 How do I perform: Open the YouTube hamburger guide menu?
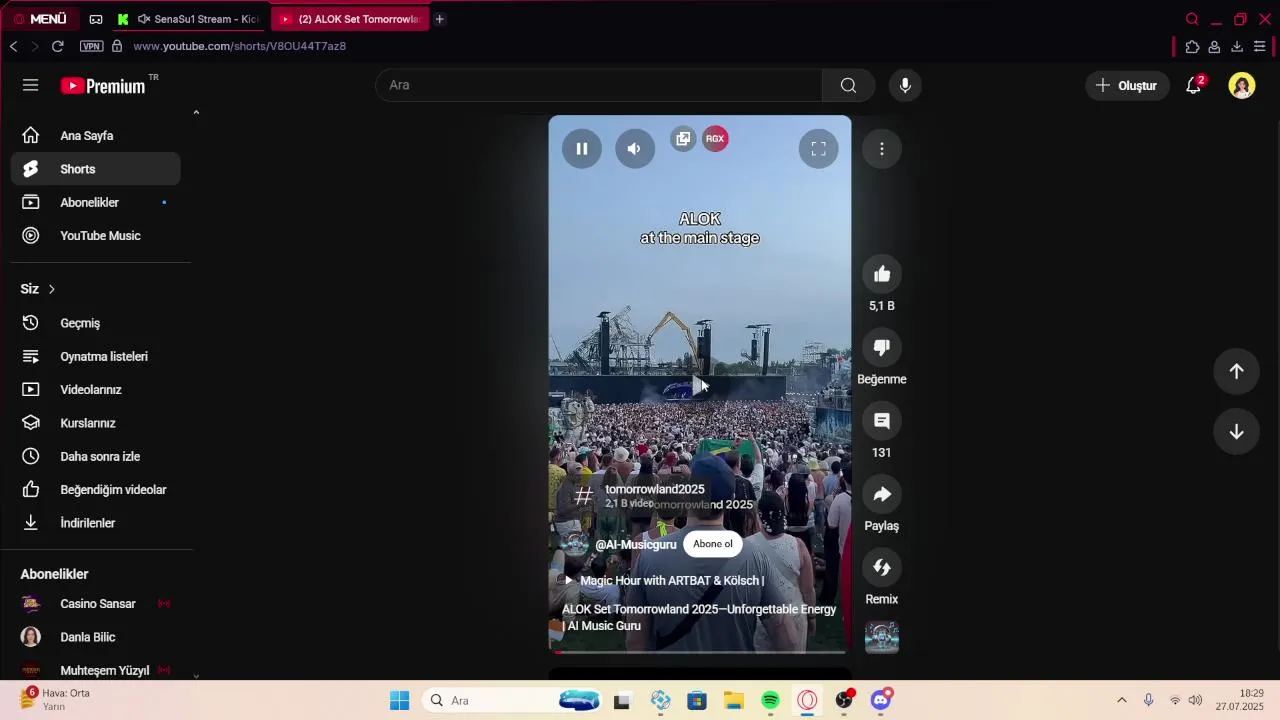[x=31, y=85]
